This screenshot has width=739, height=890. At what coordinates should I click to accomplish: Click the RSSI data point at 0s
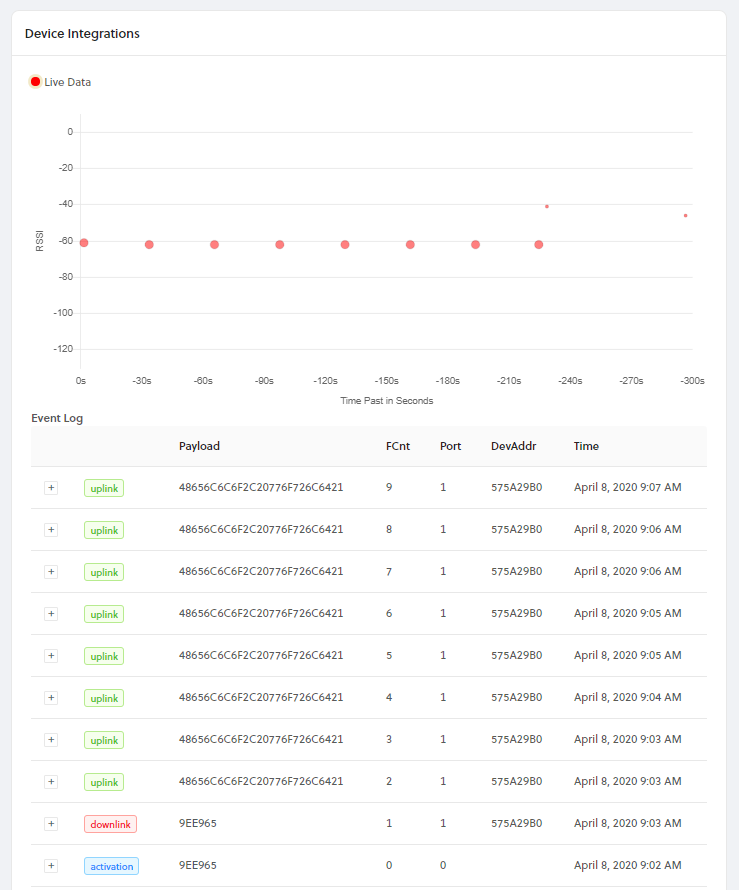pyautogui.click(x=84, y=243)
